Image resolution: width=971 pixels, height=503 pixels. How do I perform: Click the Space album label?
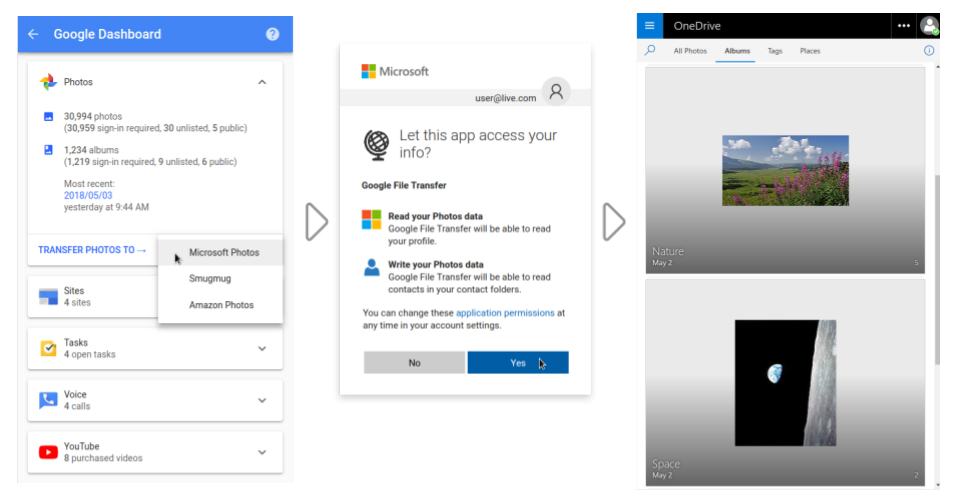tap(666, 464)
